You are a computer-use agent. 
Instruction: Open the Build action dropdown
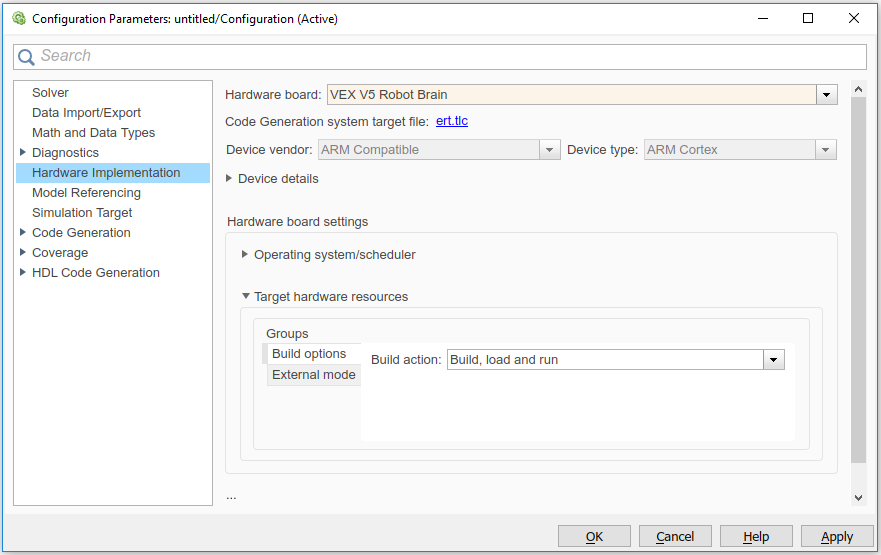[x=773, y=360]
